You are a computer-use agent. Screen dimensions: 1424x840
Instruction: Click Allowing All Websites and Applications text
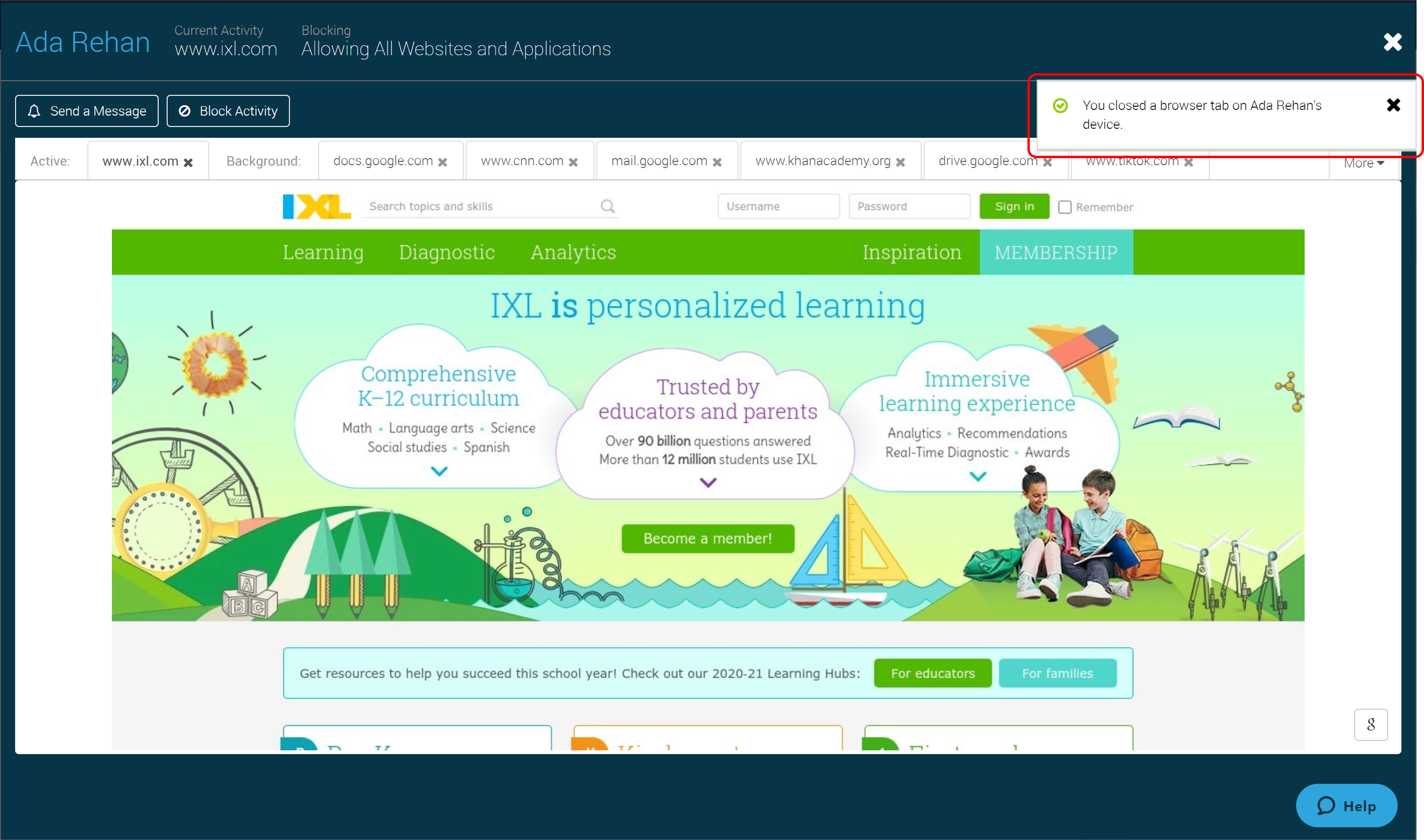point(456,49)
